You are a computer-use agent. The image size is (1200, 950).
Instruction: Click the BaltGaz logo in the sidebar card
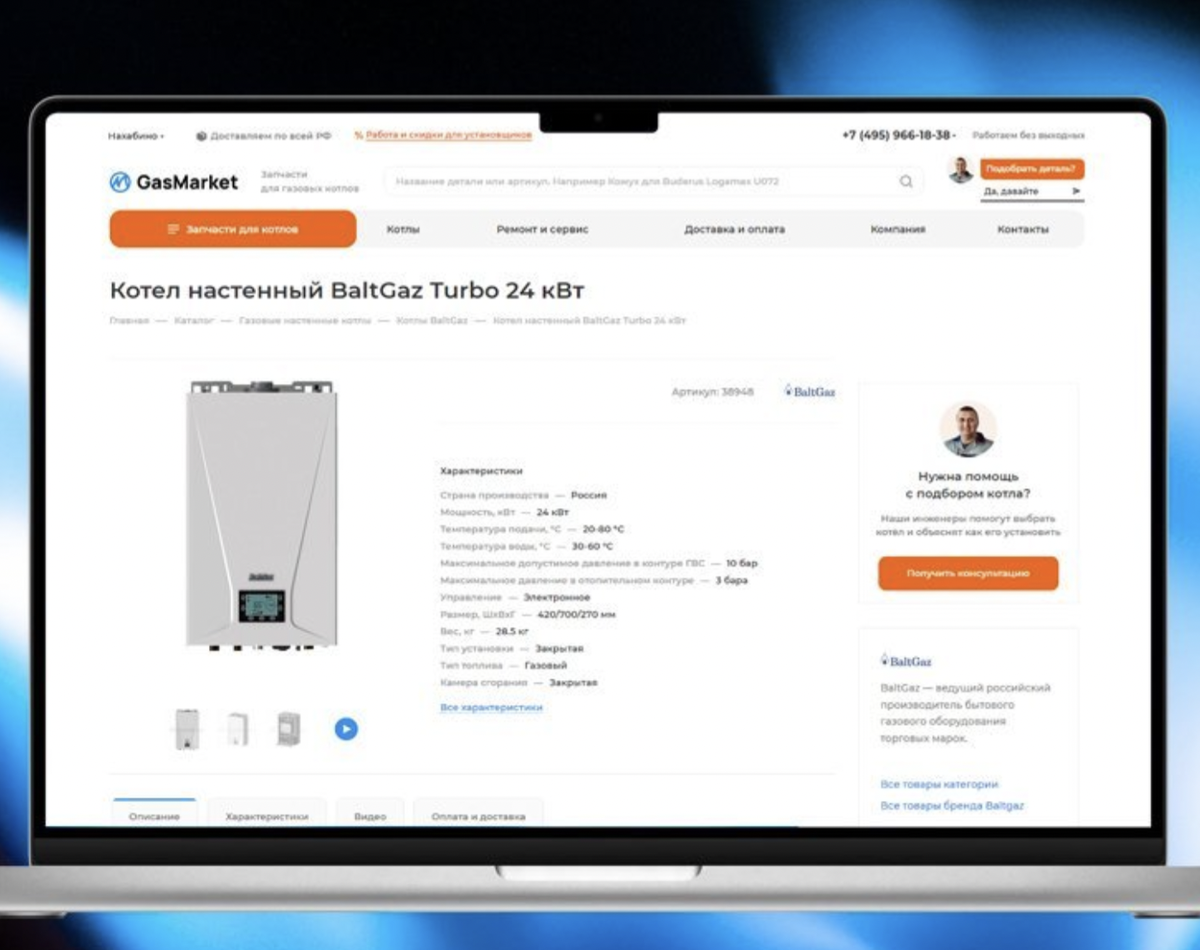[x=906, y=661]
